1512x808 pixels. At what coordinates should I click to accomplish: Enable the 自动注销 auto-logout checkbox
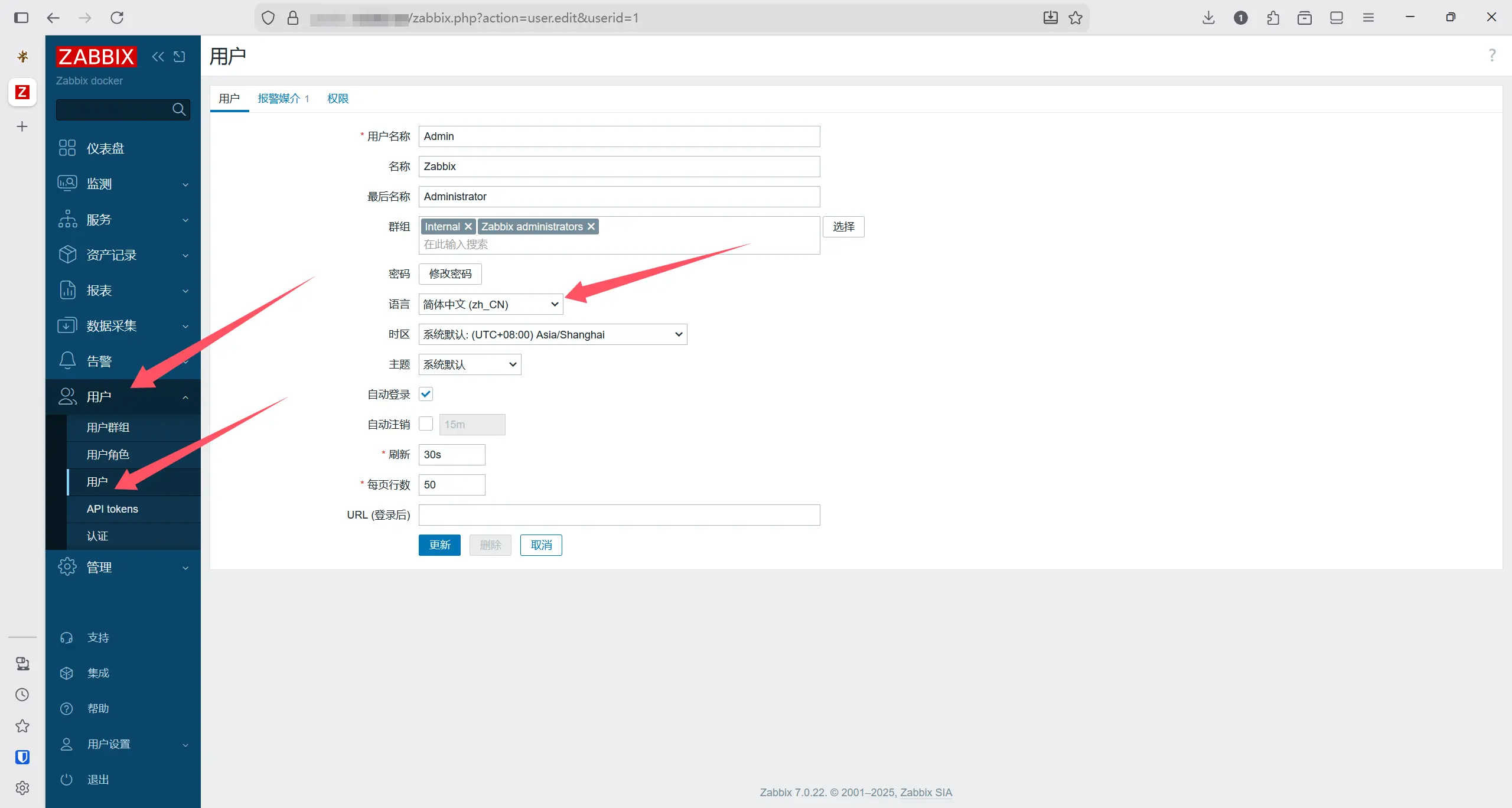click(426, 424)
